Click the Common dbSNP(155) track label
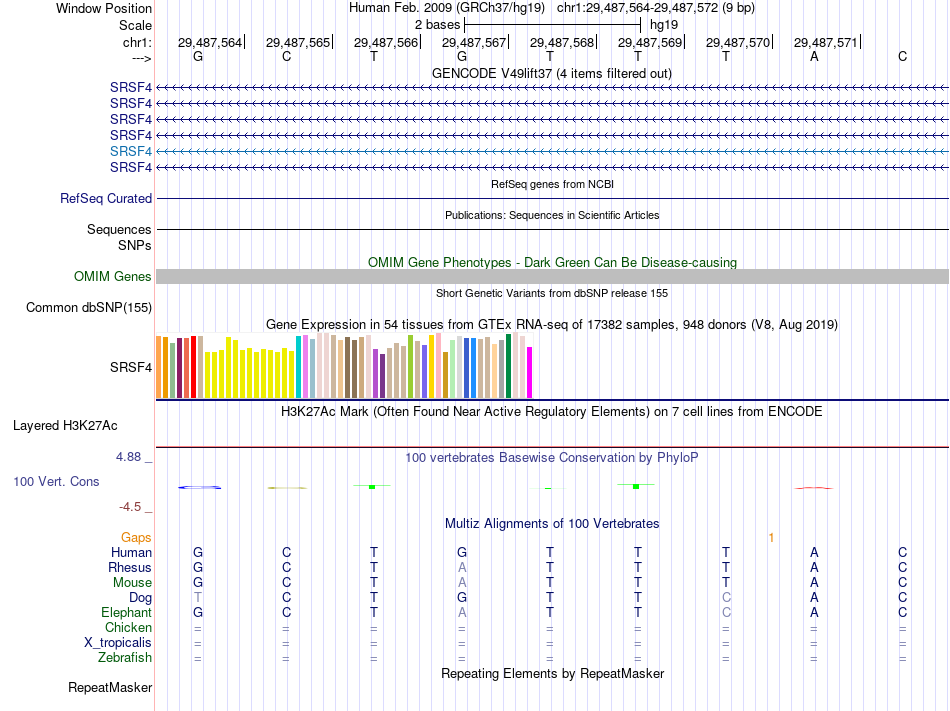950x711 pixels. pos(88,308)
